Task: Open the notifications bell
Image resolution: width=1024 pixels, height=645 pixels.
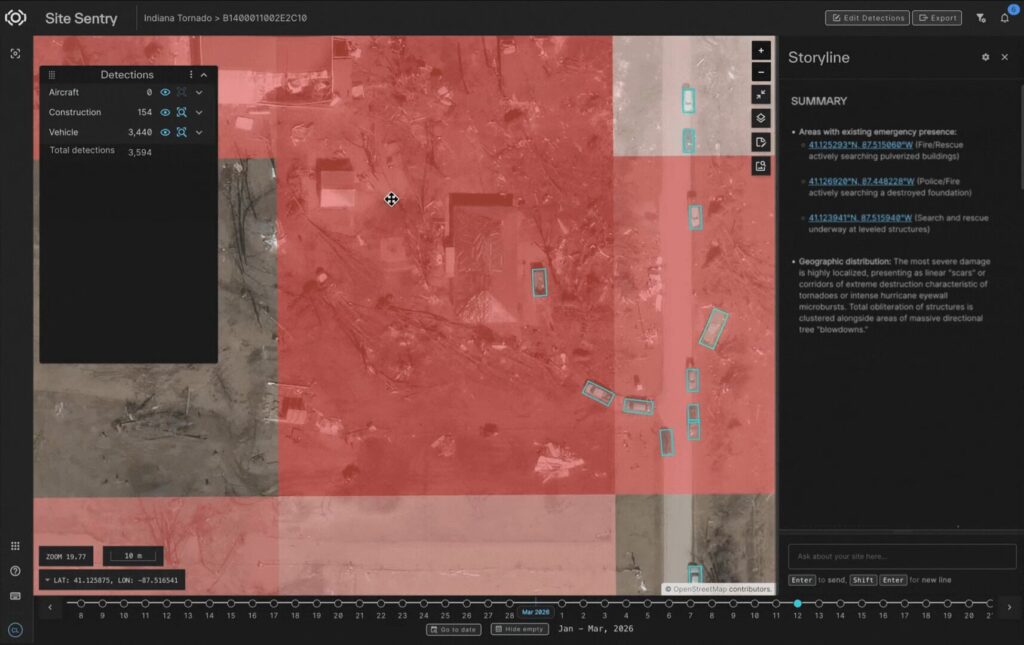Action: (1005, 18)
